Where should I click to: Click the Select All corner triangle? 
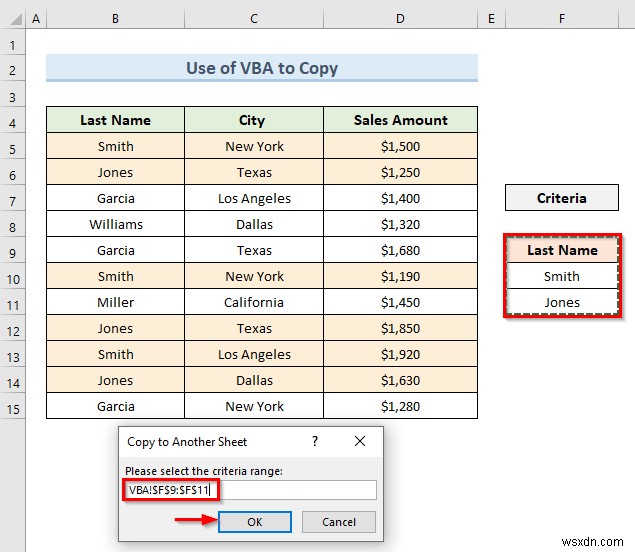coord(15,19)
